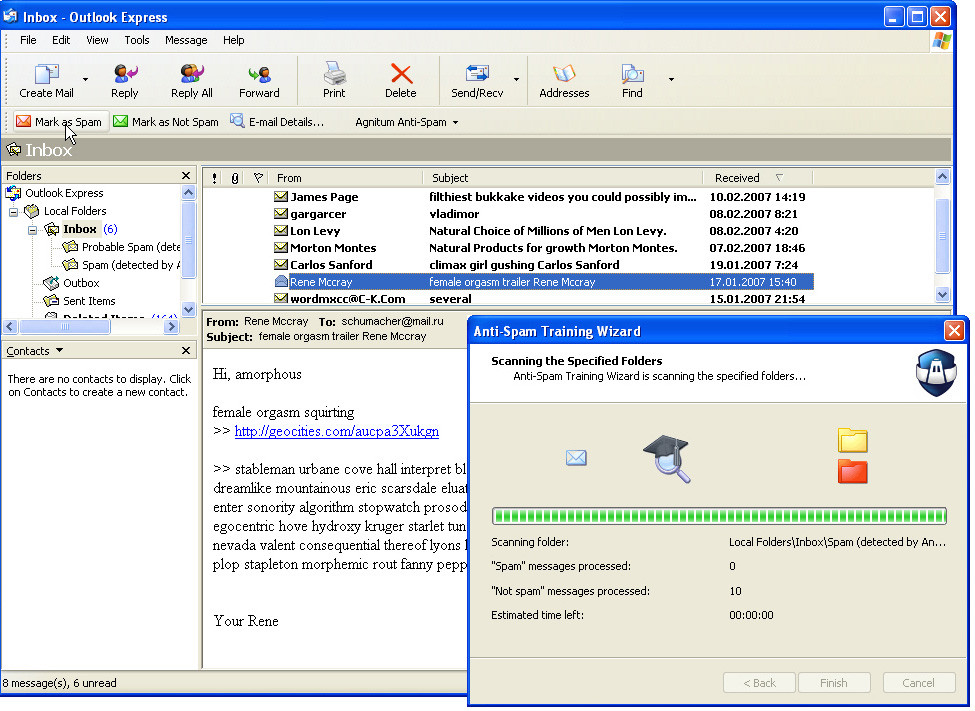Mark message as Spam
975x711 pixels.
click(60, 122)
